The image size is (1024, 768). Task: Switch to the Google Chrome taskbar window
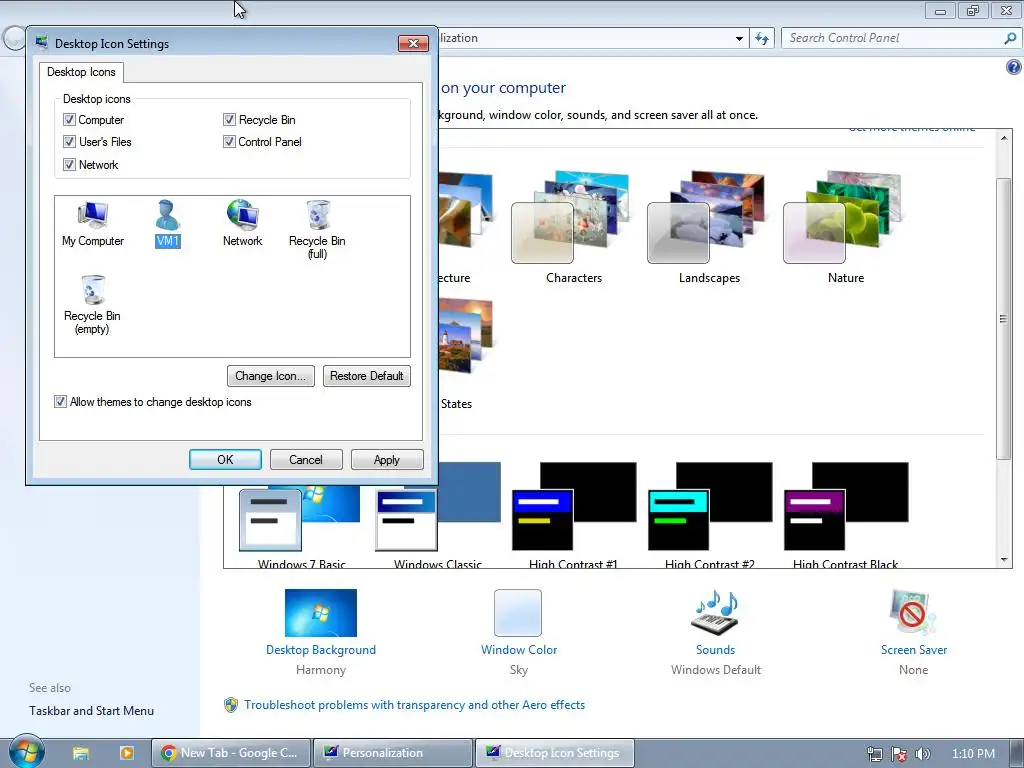tap(231, 753)
